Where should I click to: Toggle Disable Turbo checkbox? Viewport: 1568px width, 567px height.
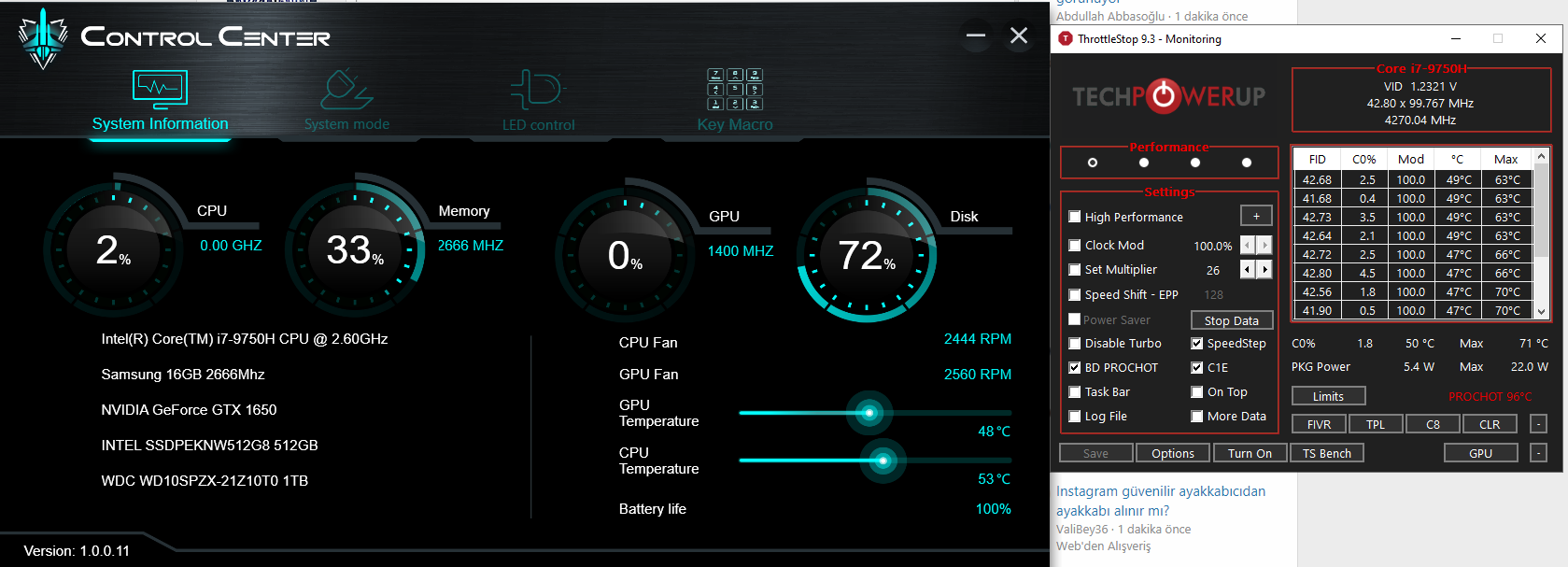tap(1075, 343)
